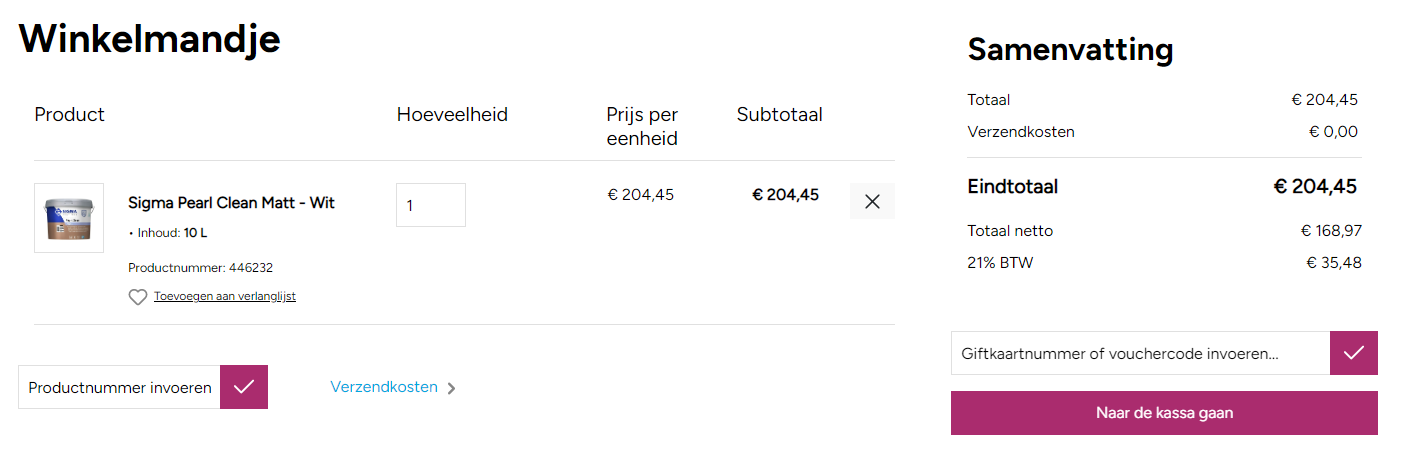
Task: Click the Productnummer 446232 text
Action: click(x=201, y=268)
